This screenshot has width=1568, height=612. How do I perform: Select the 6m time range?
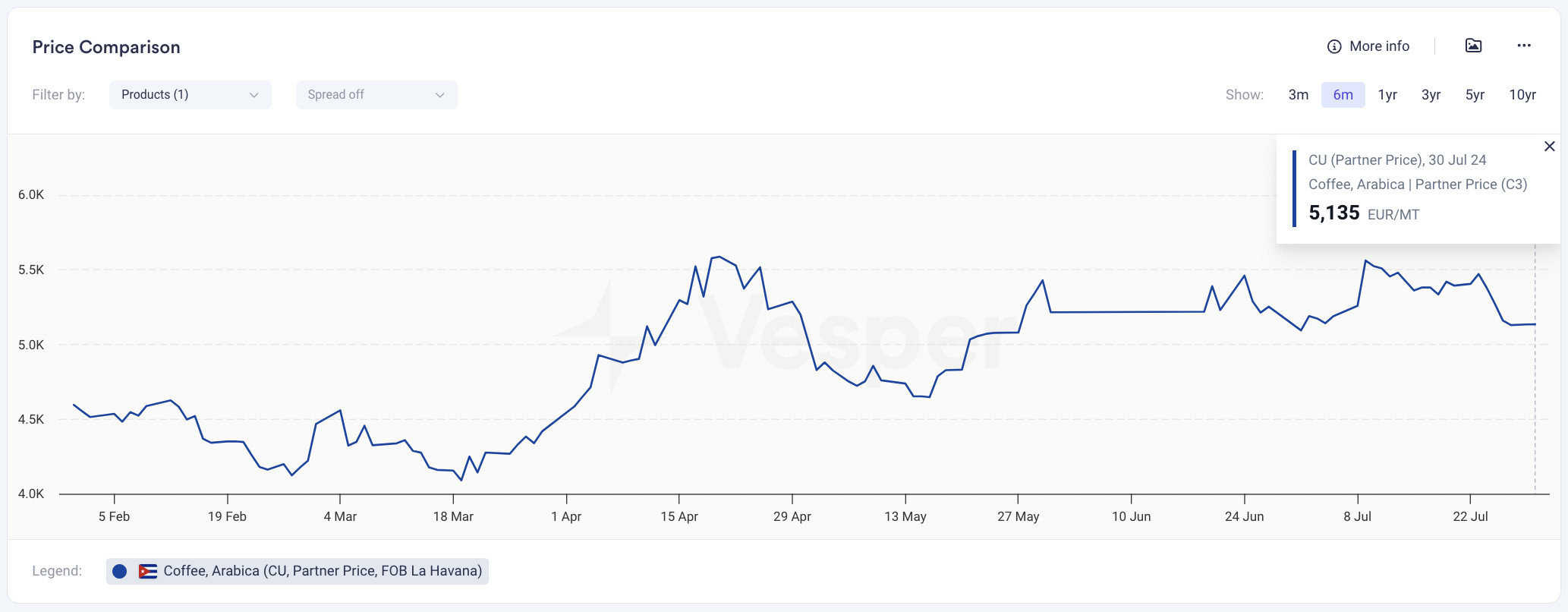1343,95
